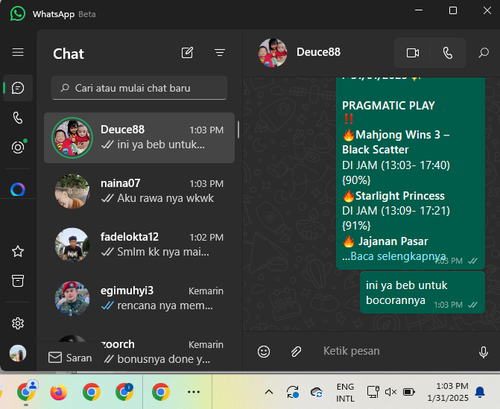Image resolution: width=500 pixels, height=409 pixels.
Task: Open the ENG INTL language switcher
Action: pyautogui.click(x=345, y=392)
